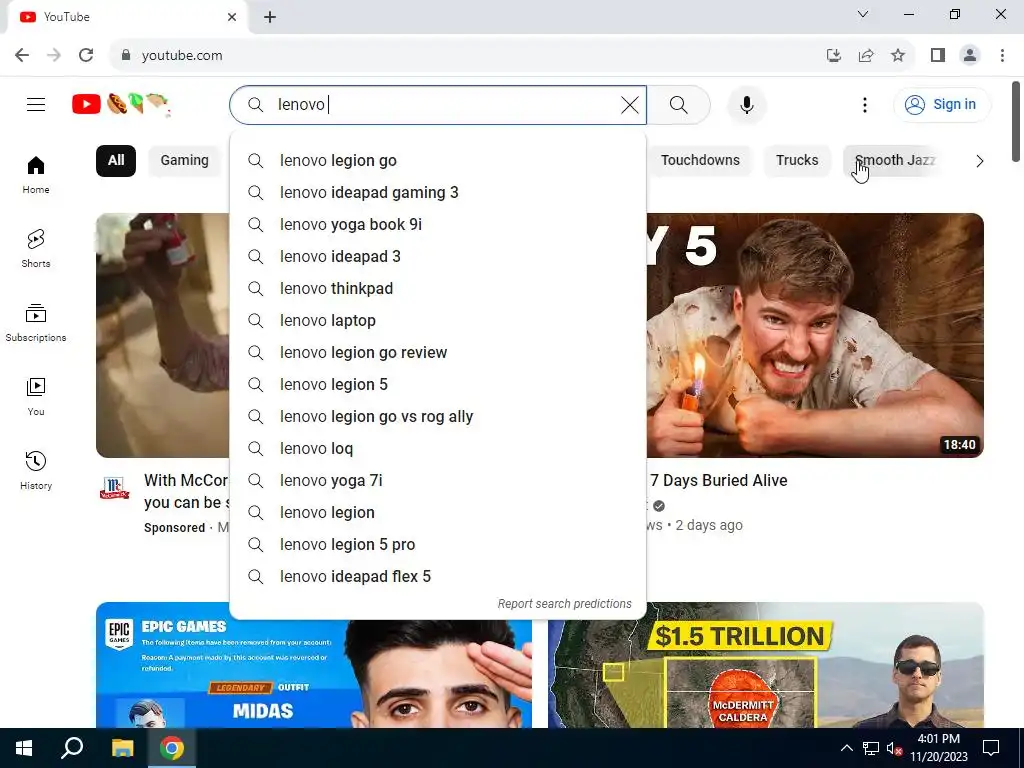
Task: Toggle the Chrome side panel
Action: pyautogui.click(x=938, y=56)
